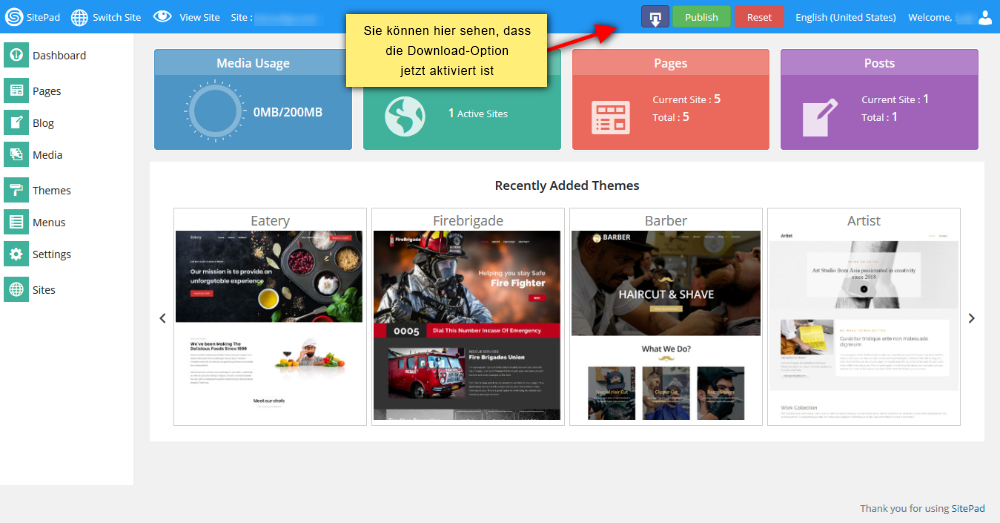Open the Media menu item

[47, 155]
